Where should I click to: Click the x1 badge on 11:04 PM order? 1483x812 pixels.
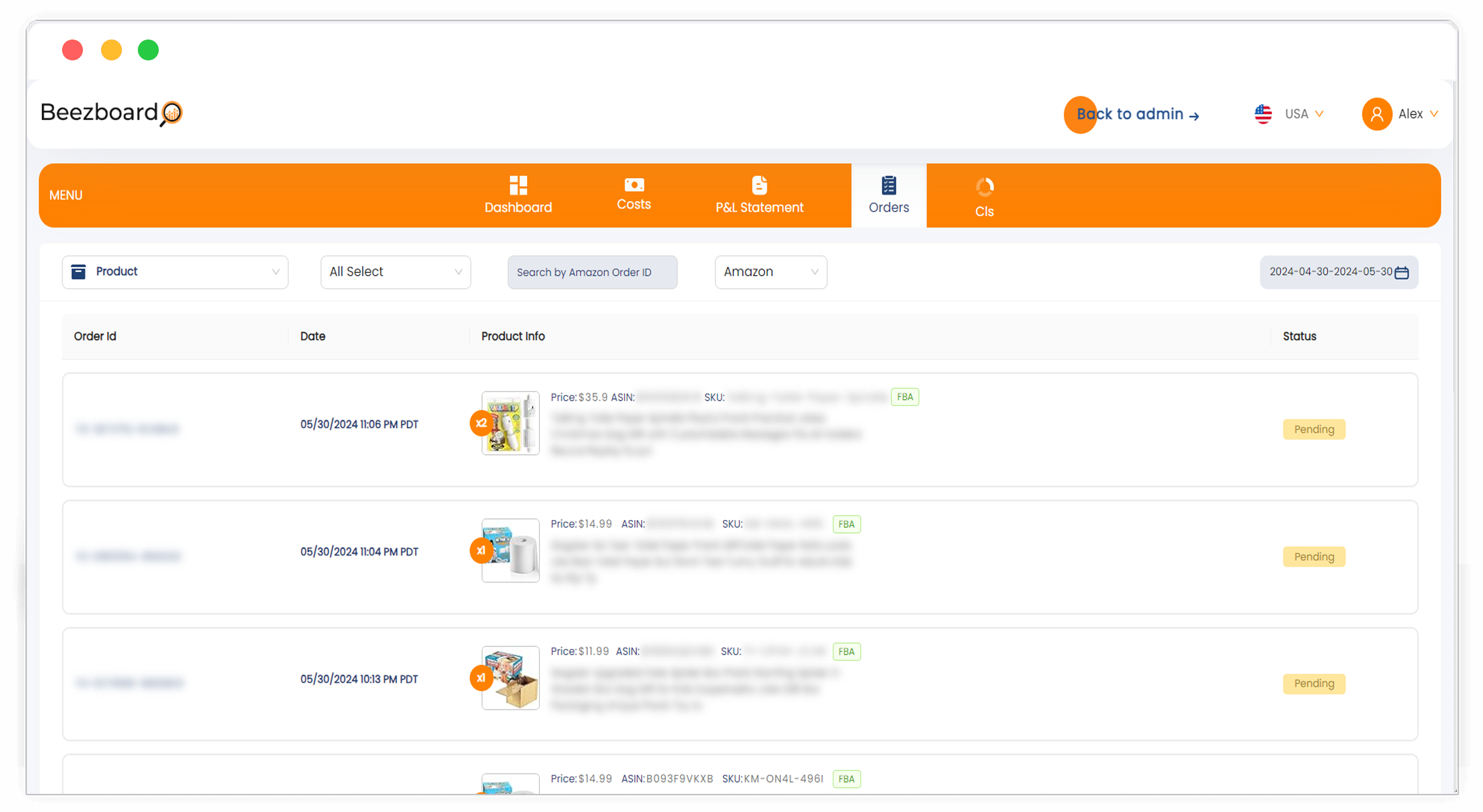coord(481,550)
